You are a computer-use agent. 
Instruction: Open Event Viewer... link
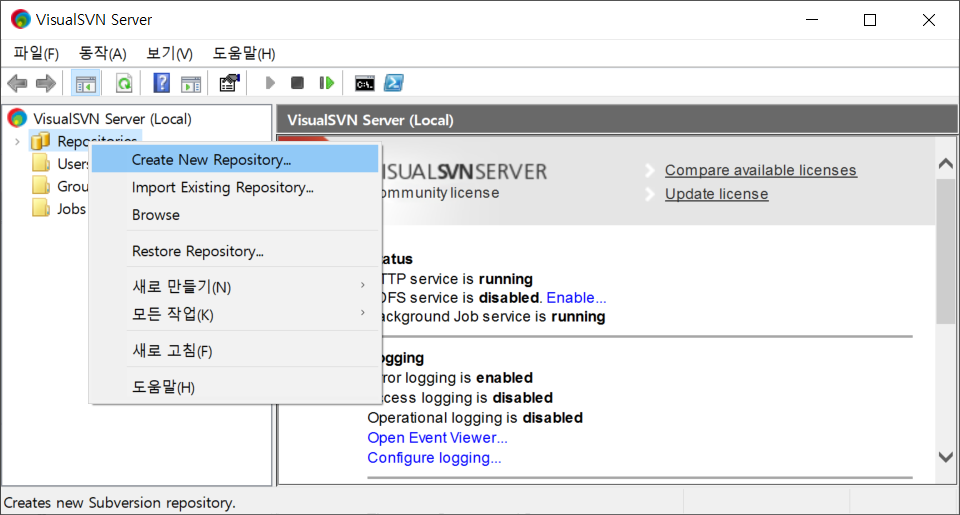[437, 438]
